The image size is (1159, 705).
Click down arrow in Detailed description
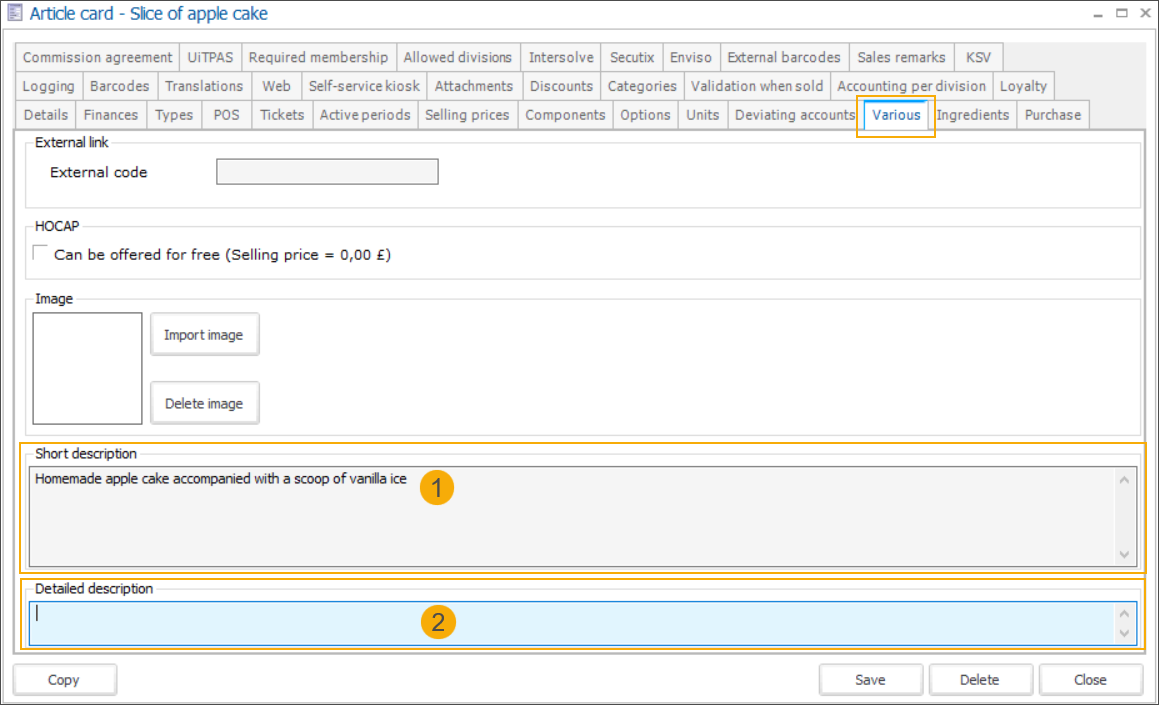1125,634
